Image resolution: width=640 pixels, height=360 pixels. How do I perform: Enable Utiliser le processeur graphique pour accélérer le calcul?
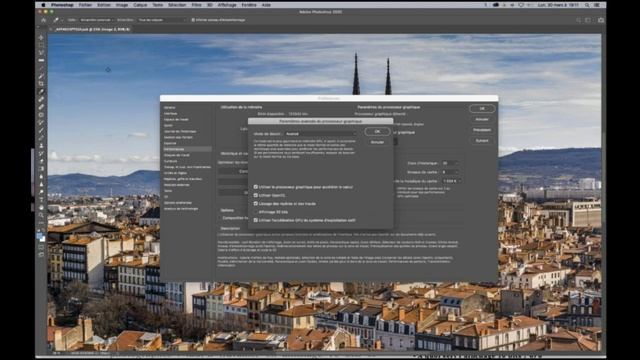(x=256, y=187)
